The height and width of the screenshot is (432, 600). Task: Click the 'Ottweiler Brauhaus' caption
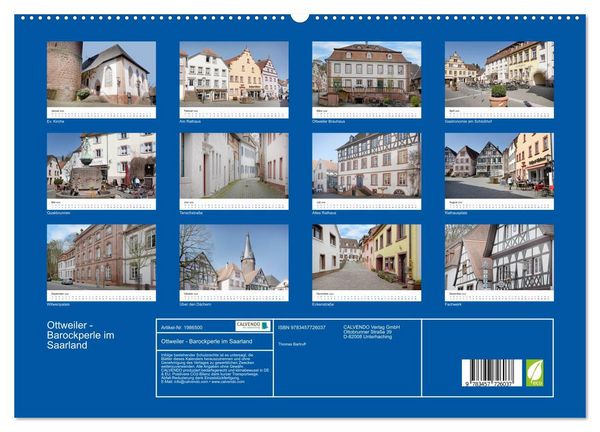[x=329, y=122]
